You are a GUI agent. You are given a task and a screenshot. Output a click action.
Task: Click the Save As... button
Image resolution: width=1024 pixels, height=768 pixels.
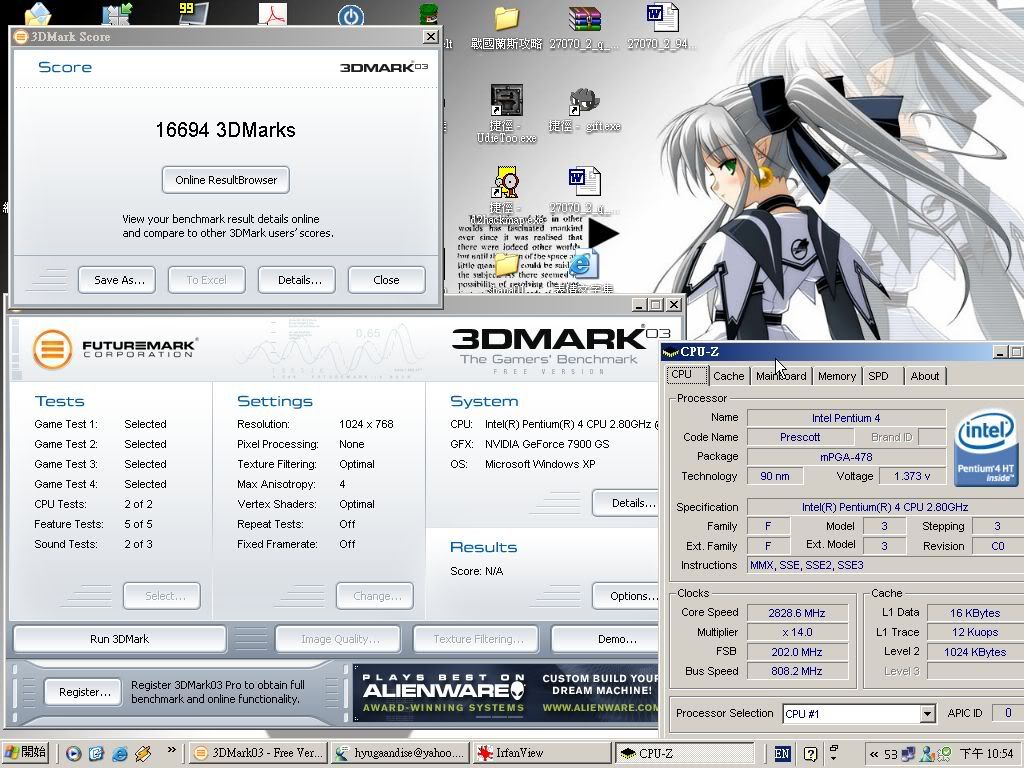point(119,280)
